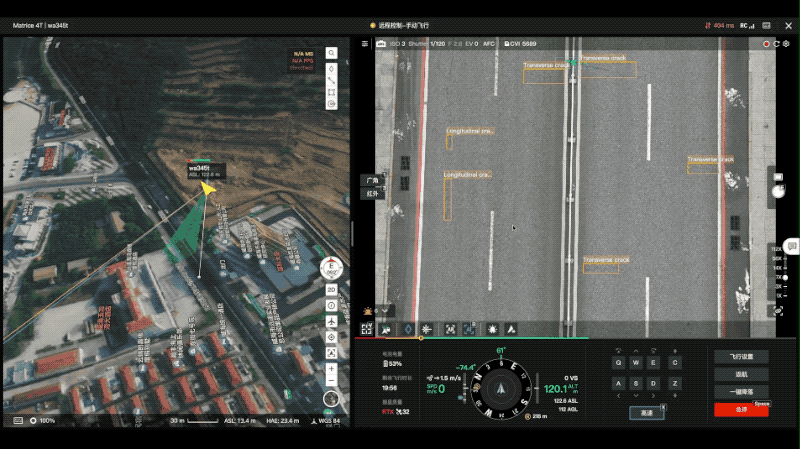Open the camera view menu icon

click(x=365, y=44)
